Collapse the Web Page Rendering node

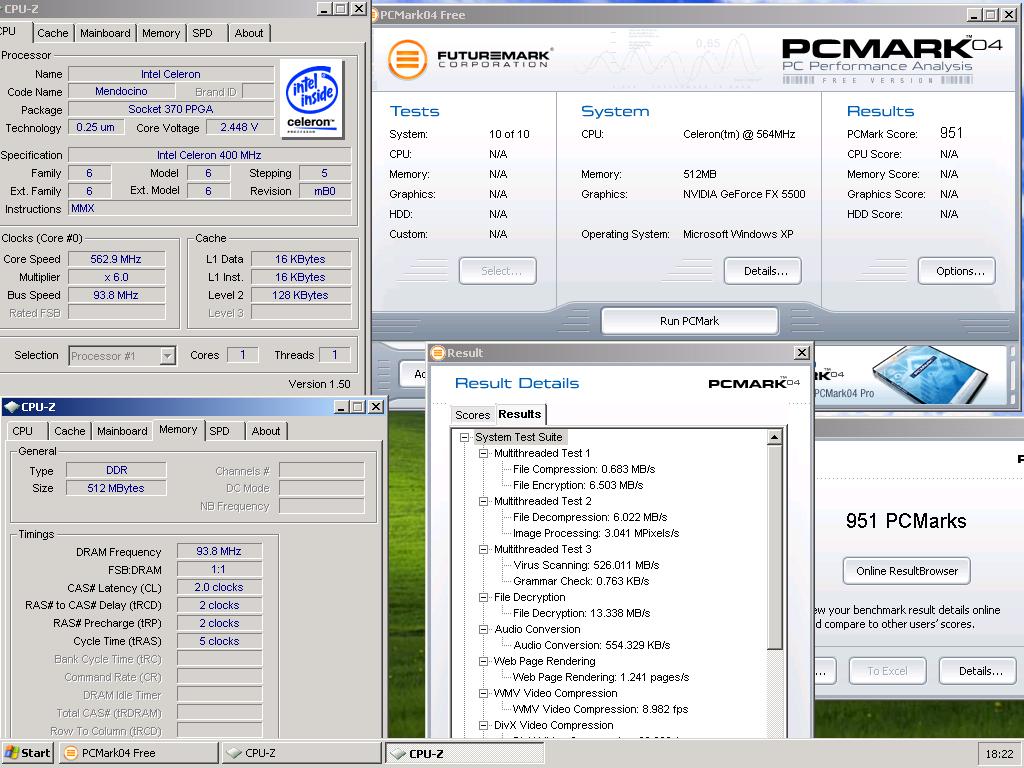(483, 662)
